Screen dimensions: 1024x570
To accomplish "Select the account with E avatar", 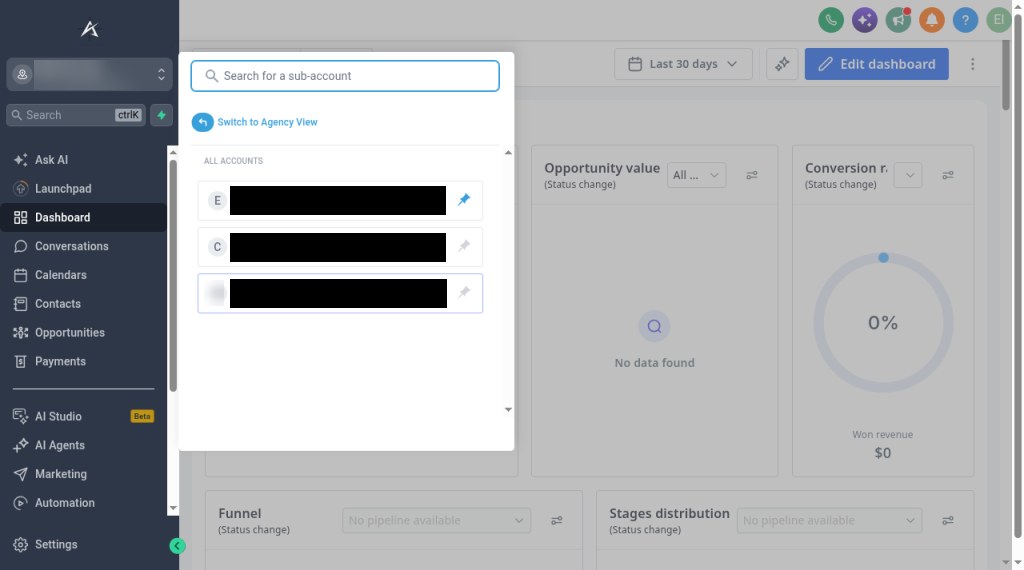I will click(x=340, y=200).
